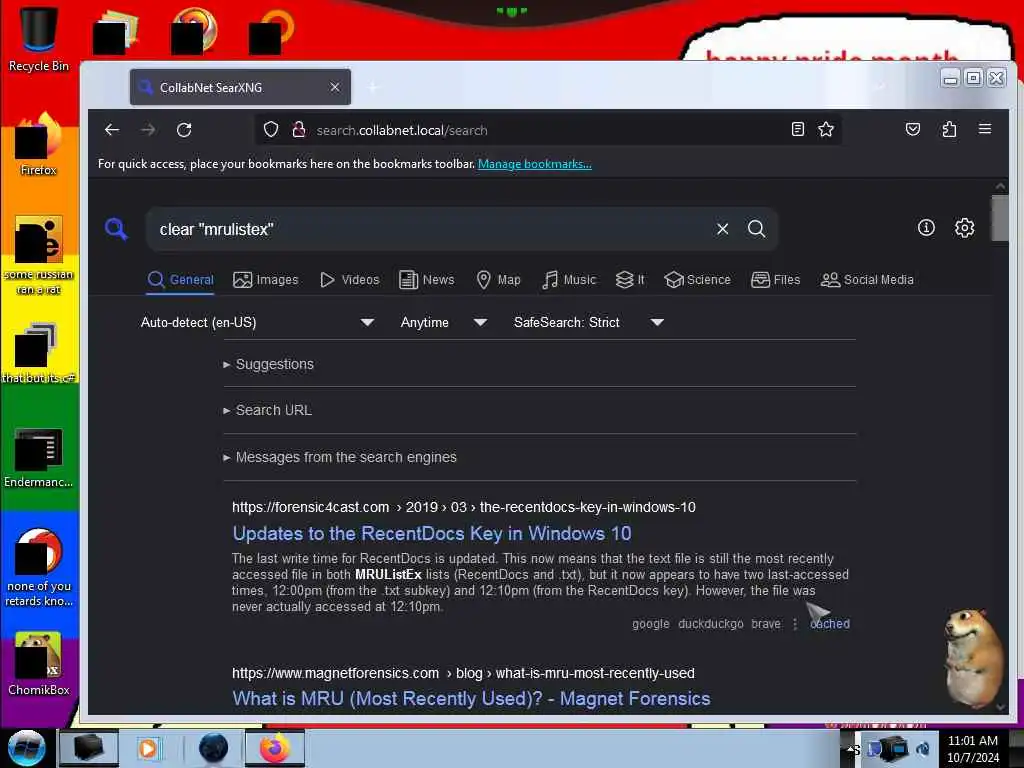1024x768 pixels.
Task: Open the Pocket save icon
Action: [x=913, y=129]
